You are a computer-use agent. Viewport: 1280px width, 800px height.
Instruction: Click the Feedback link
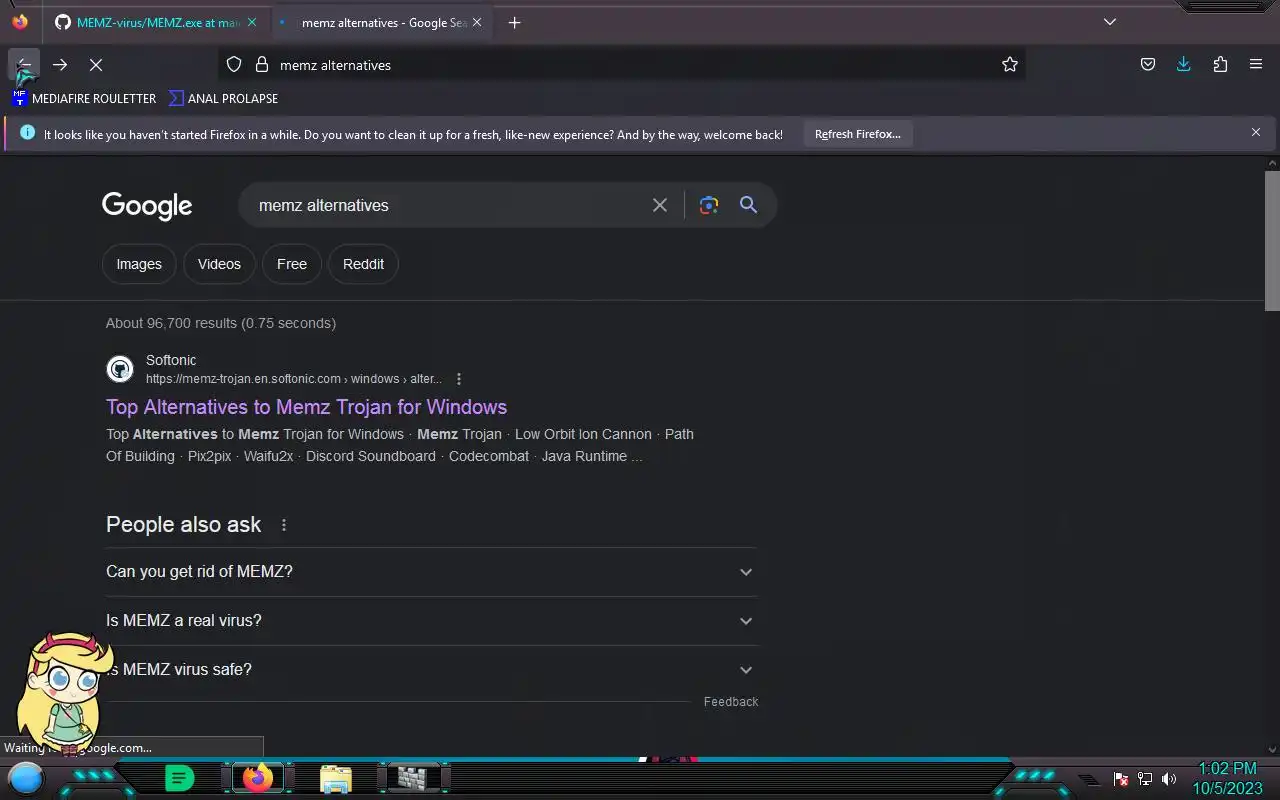731,702
